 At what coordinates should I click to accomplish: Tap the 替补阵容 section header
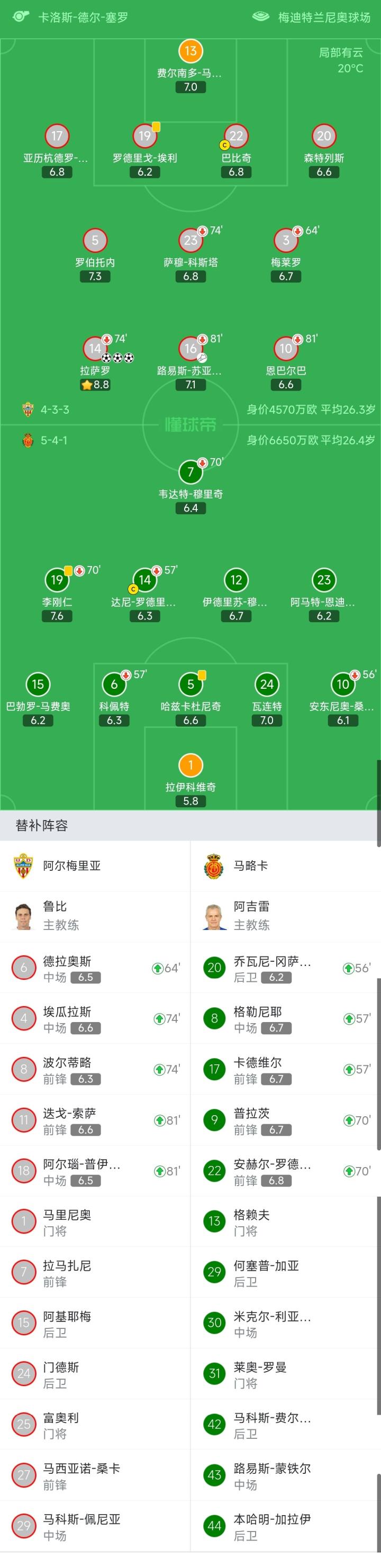41,825
